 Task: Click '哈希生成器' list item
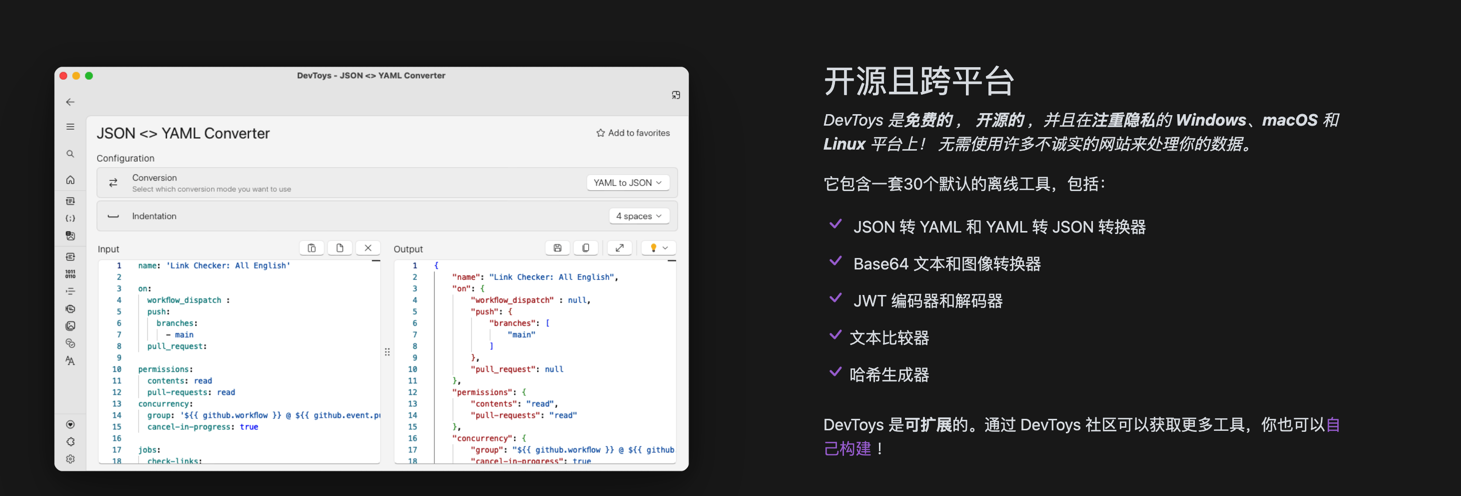pos(889,375)
